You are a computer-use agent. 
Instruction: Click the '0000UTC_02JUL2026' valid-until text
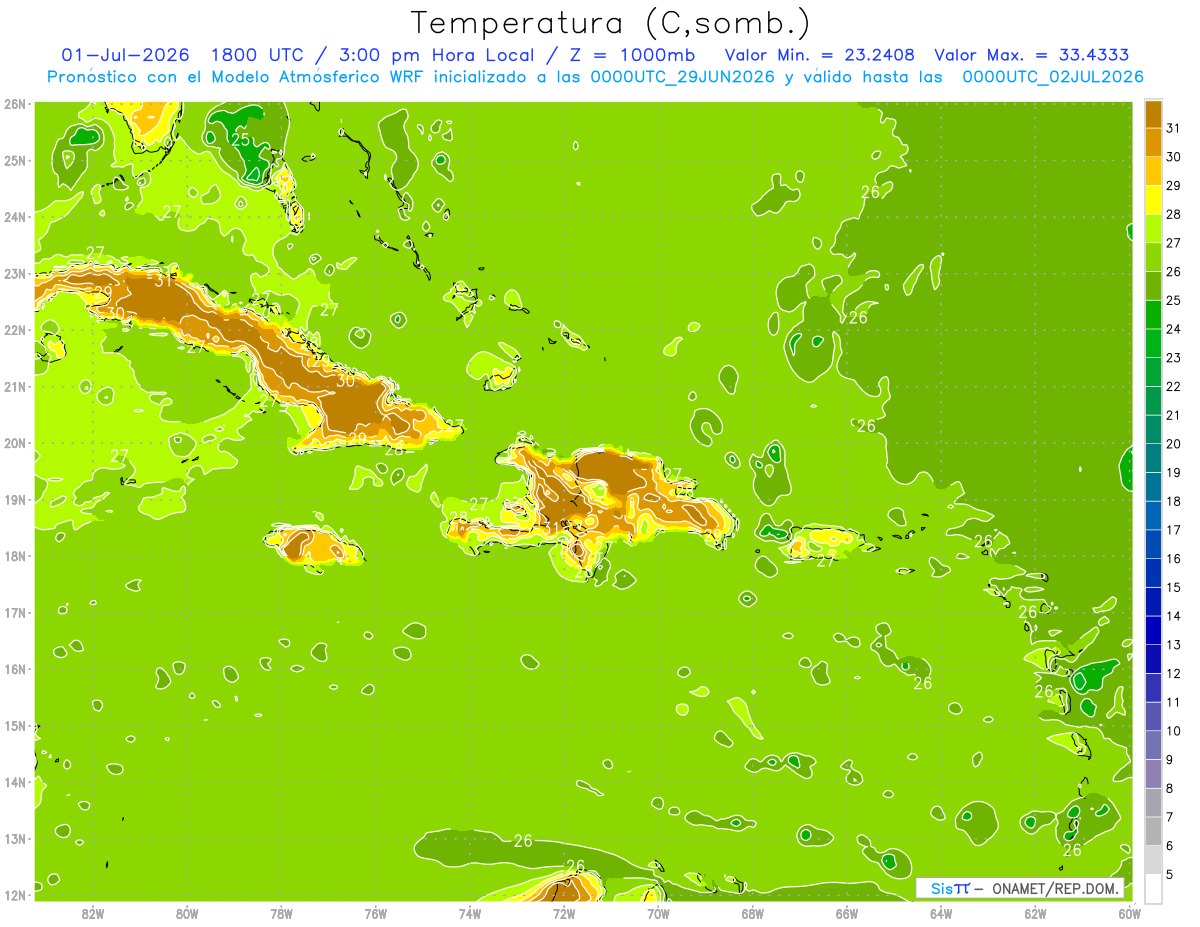pos(1053,77)
